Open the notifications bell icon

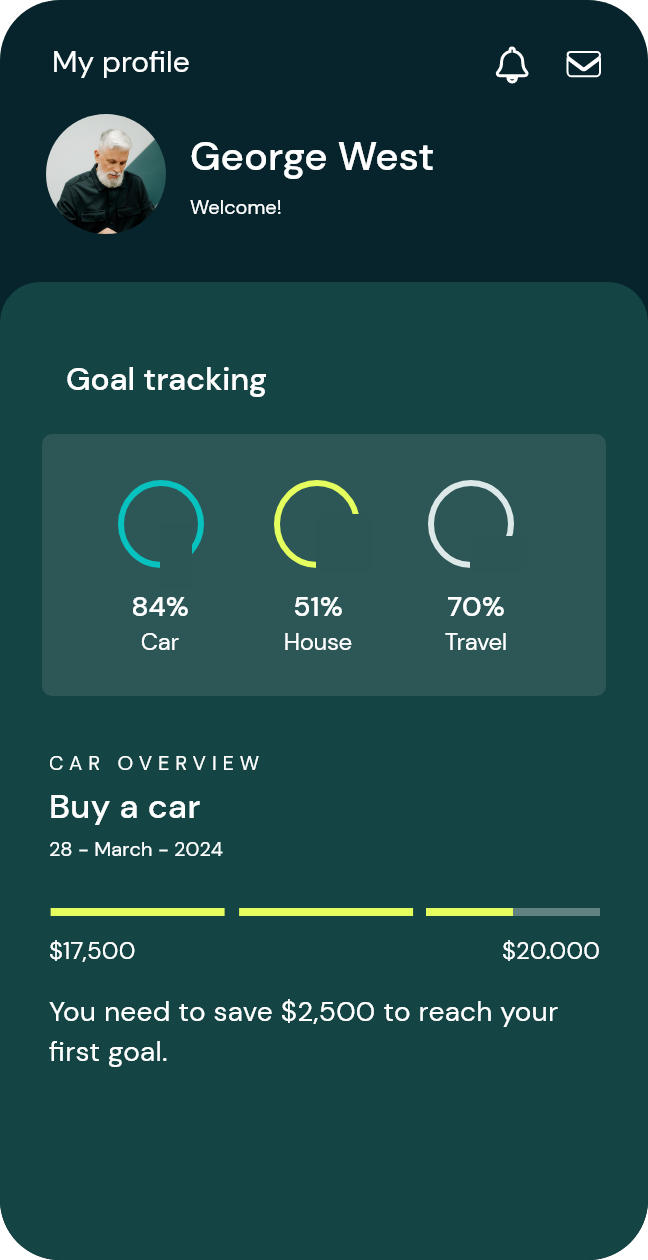coord(512,65)
